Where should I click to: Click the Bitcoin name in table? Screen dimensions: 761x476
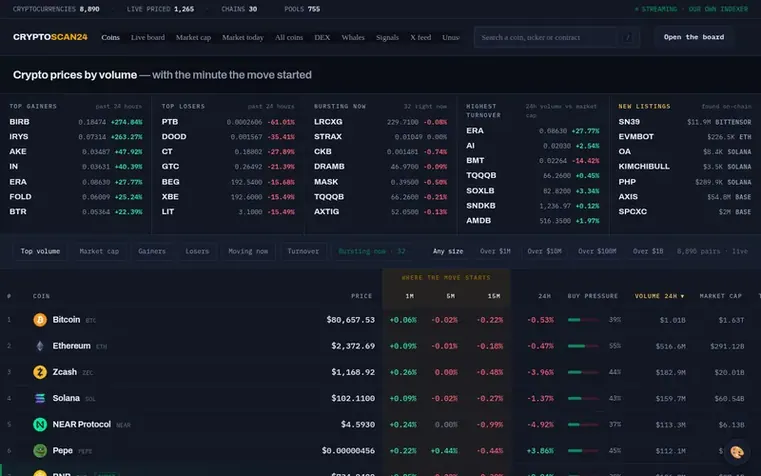pyautogui.click(x=66, y=320)
